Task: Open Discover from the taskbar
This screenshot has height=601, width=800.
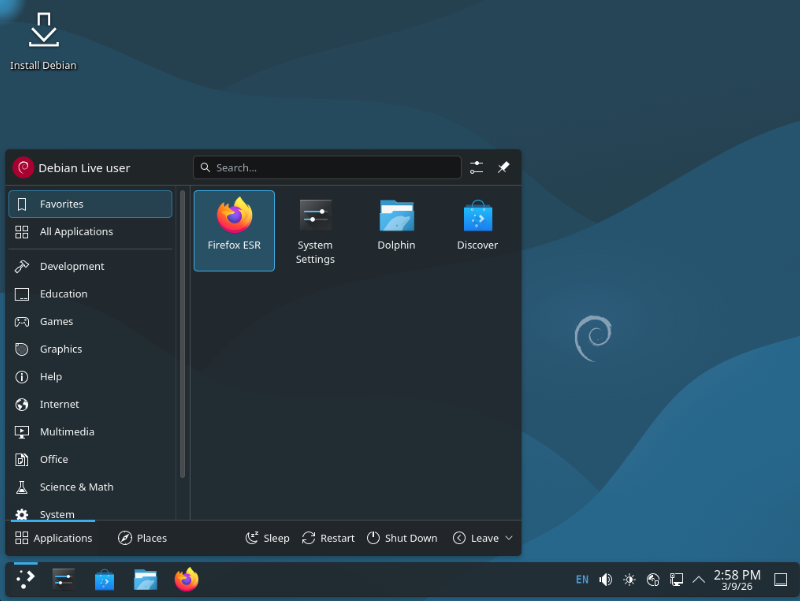Action: point(104,579)
